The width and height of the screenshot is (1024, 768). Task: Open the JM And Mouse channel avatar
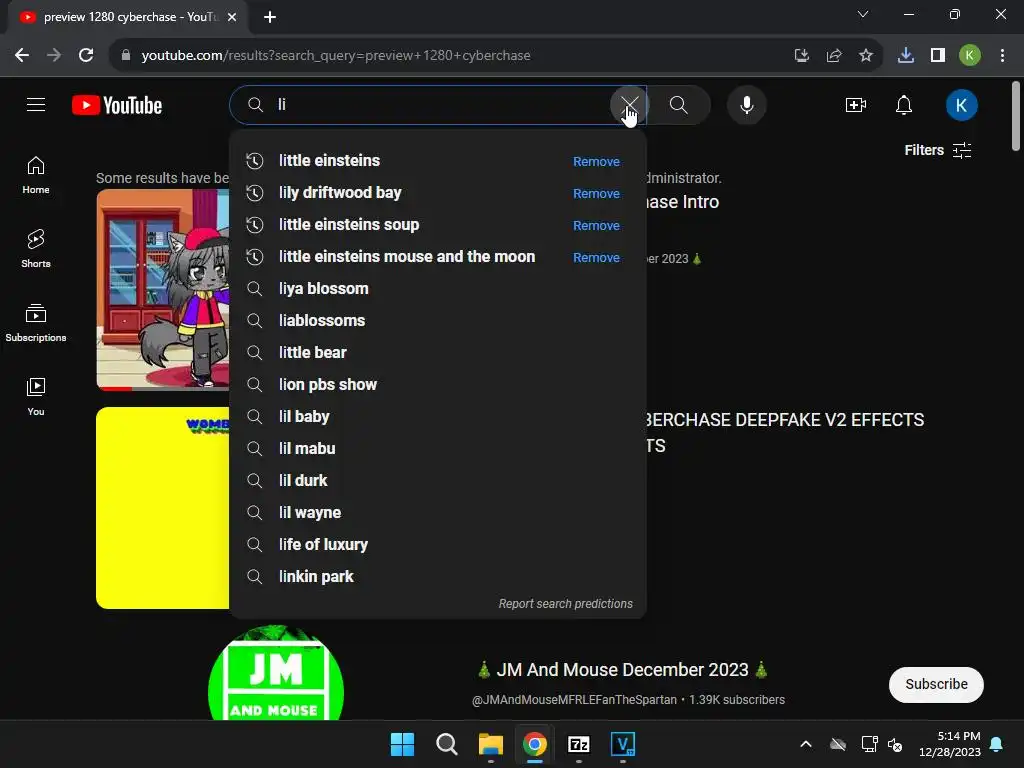tap(276, 673)
